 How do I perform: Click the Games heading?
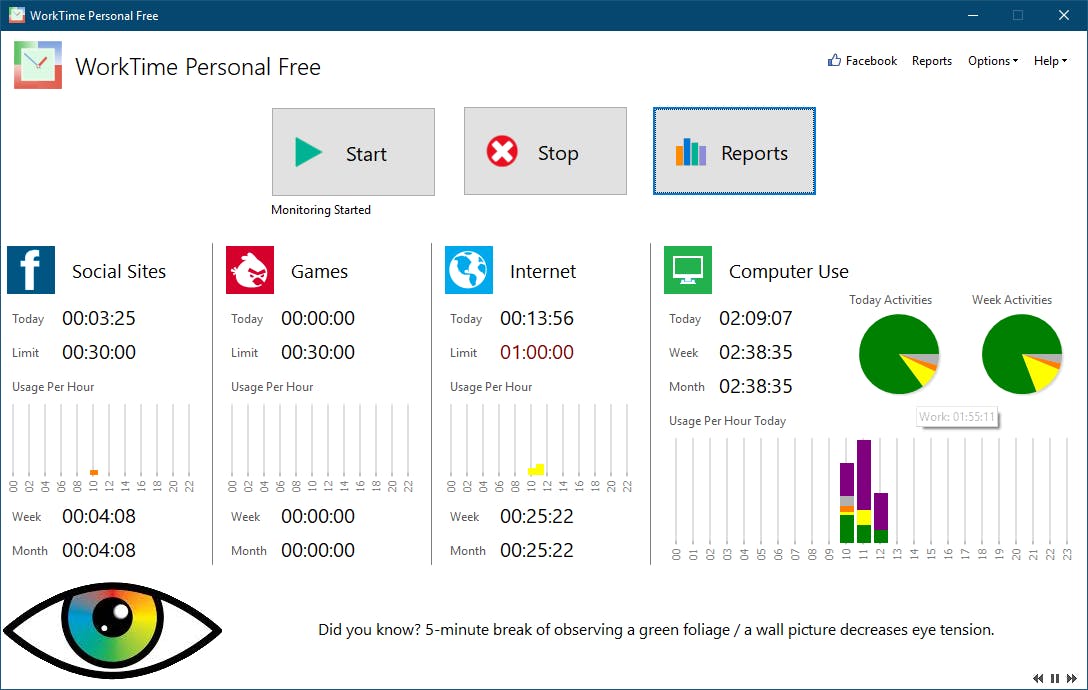point(319,271)
